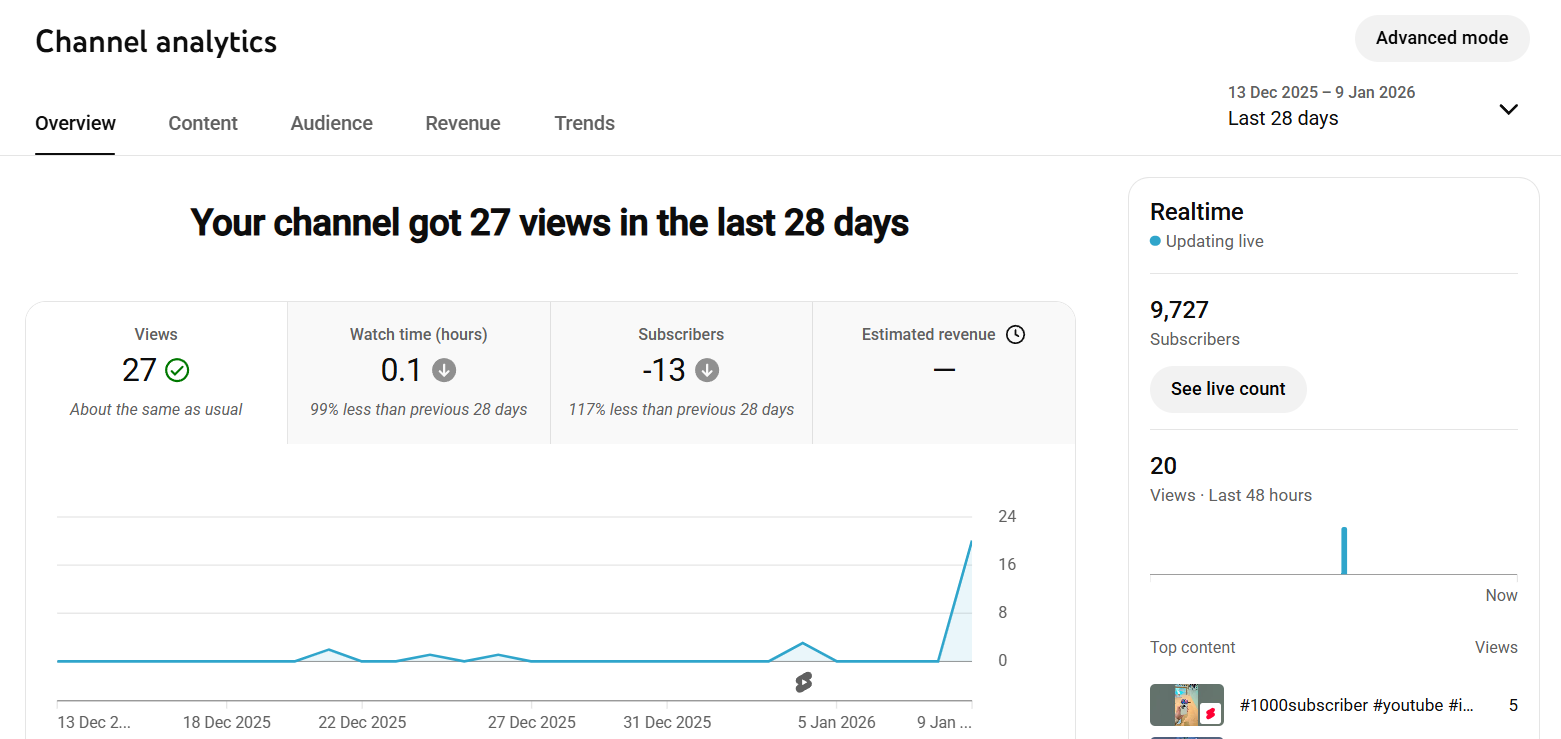Click the blue live-updating dot indicator
The image size is (1561, 739).
click(x=1155, y=241)
